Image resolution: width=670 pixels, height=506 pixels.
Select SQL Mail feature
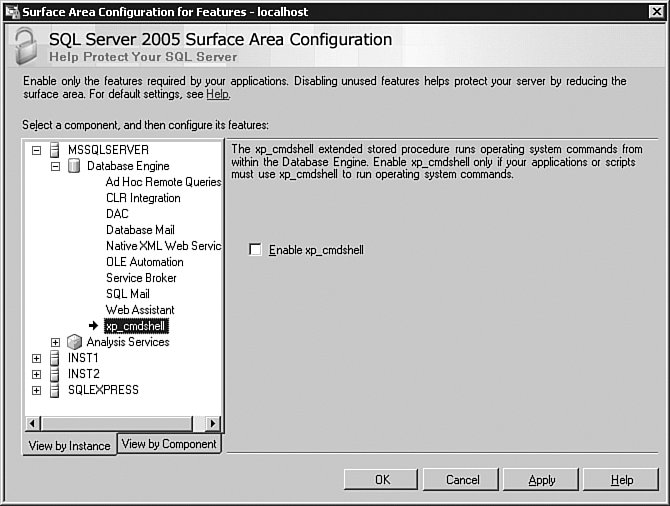tap(128, 294)
